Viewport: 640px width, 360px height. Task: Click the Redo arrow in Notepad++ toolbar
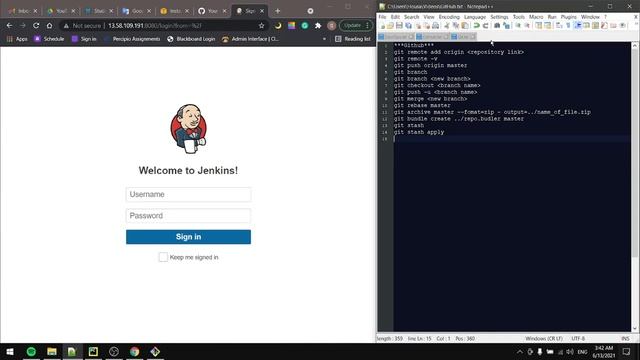click(485, 26)
